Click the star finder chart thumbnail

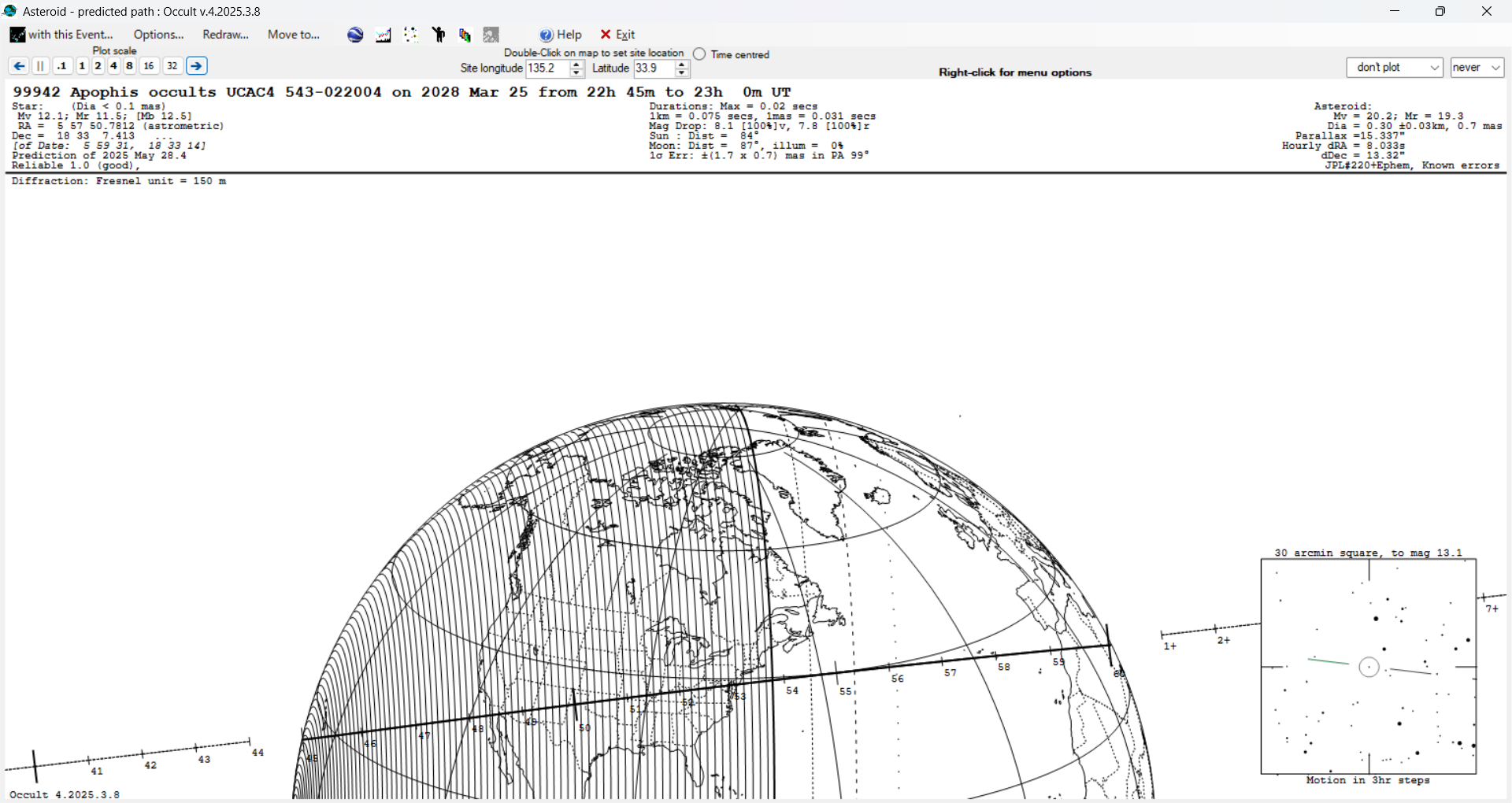click(x=1369, y=667)
